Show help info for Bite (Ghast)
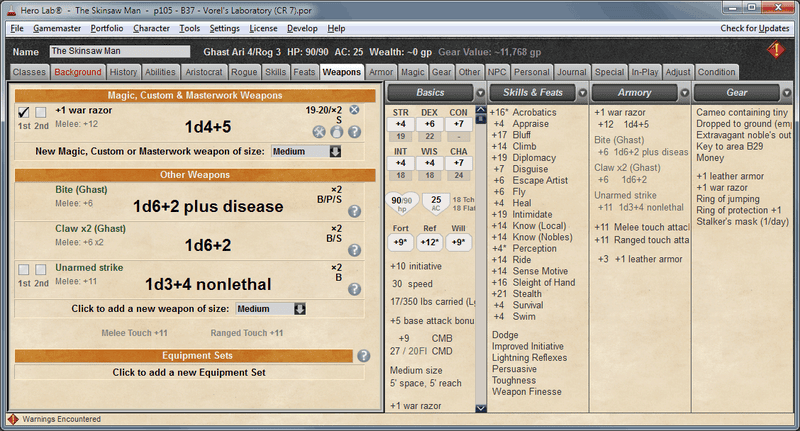The image size is (800, 431). point(355,211)
